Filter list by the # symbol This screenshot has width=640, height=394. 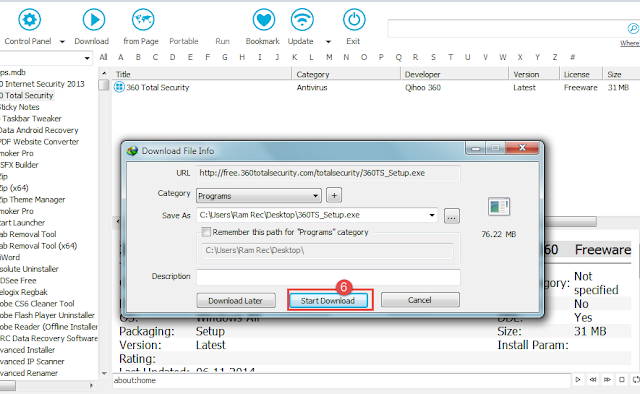(573, 57)
